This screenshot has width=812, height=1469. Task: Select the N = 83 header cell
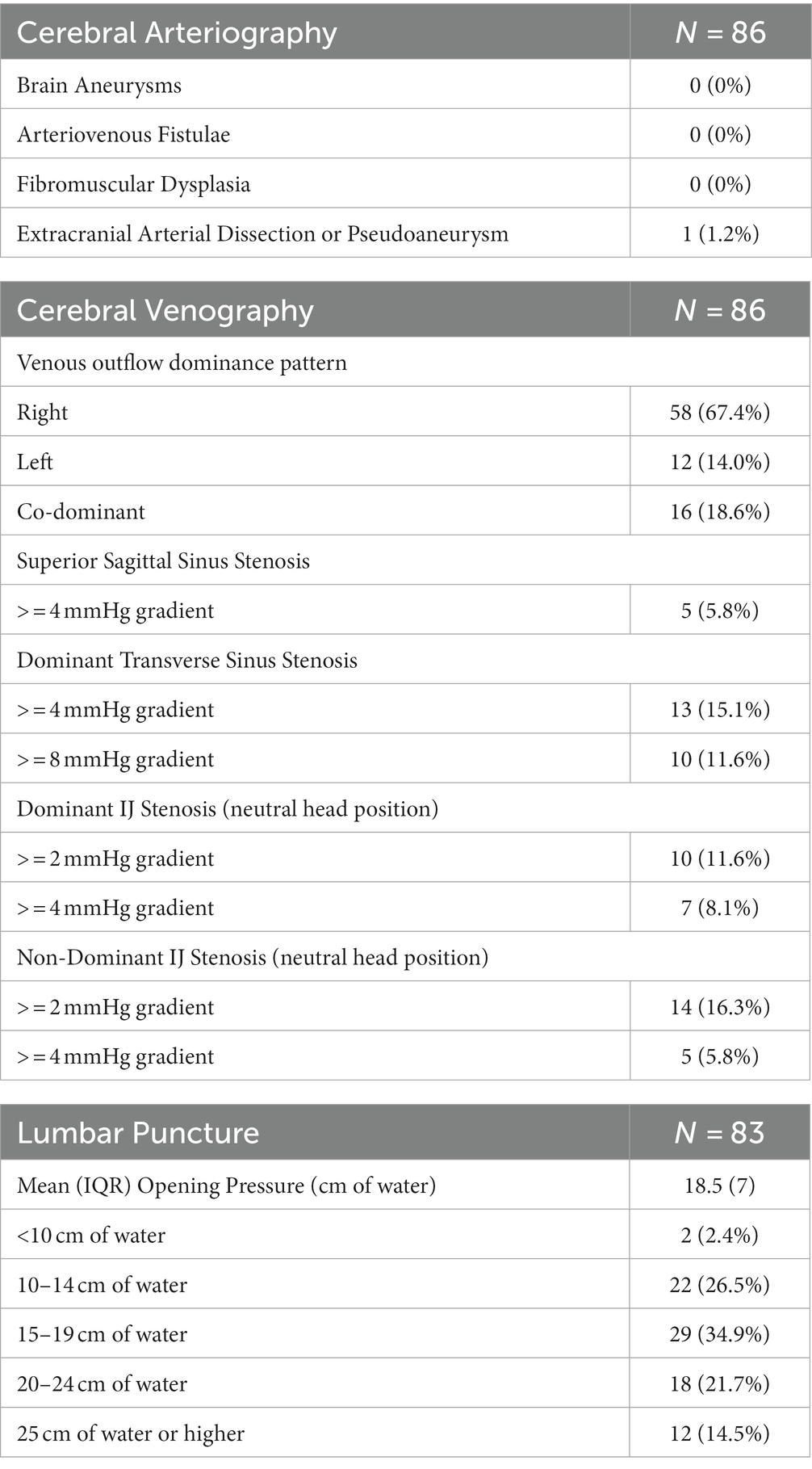(720, 1133)
